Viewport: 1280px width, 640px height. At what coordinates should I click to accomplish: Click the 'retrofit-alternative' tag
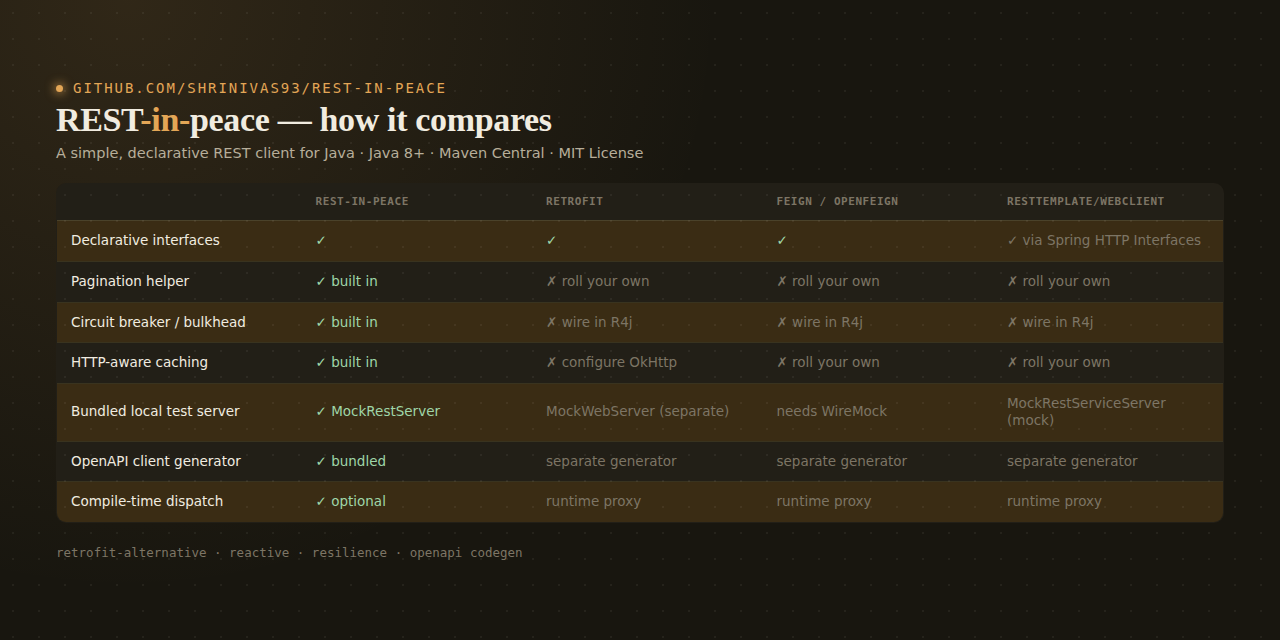click(x=131, y=553)
